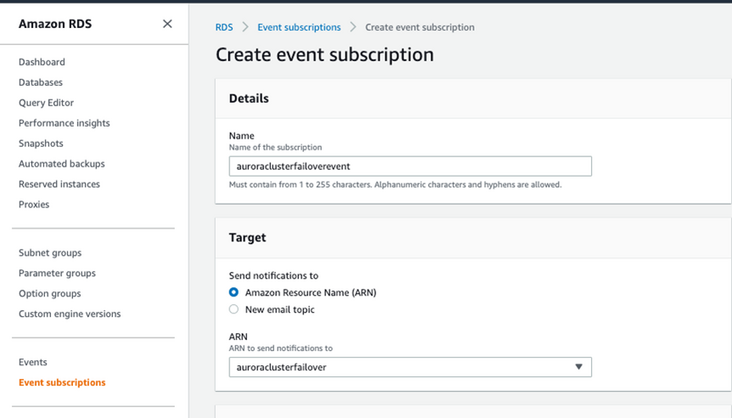Close the Amazon RDS sidebar panel
Screen dimensions: 732x418
(x=167, y=24)
